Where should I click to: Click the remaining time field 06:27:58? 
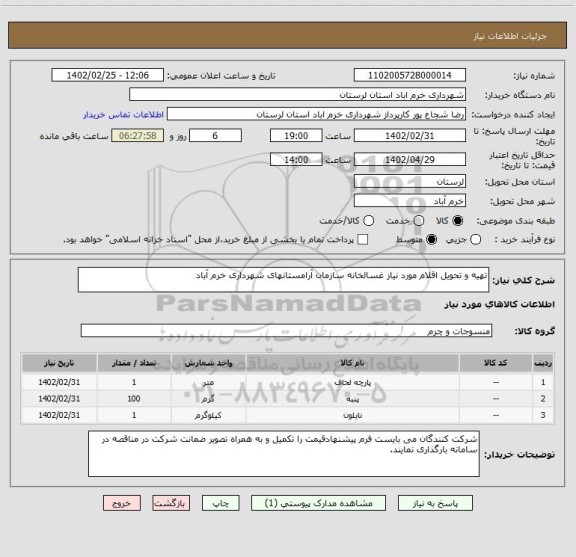click(138, 136)
